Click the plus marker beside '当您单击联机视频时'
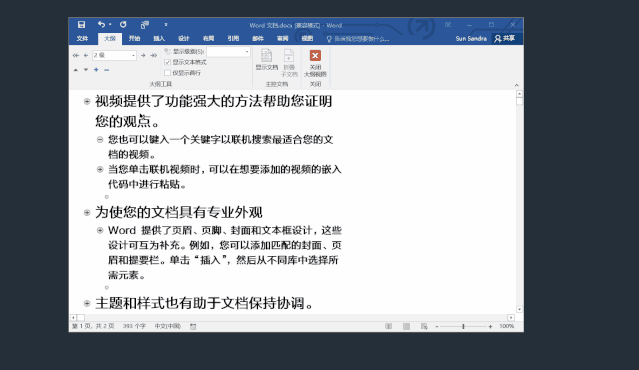 coord(100,169)
